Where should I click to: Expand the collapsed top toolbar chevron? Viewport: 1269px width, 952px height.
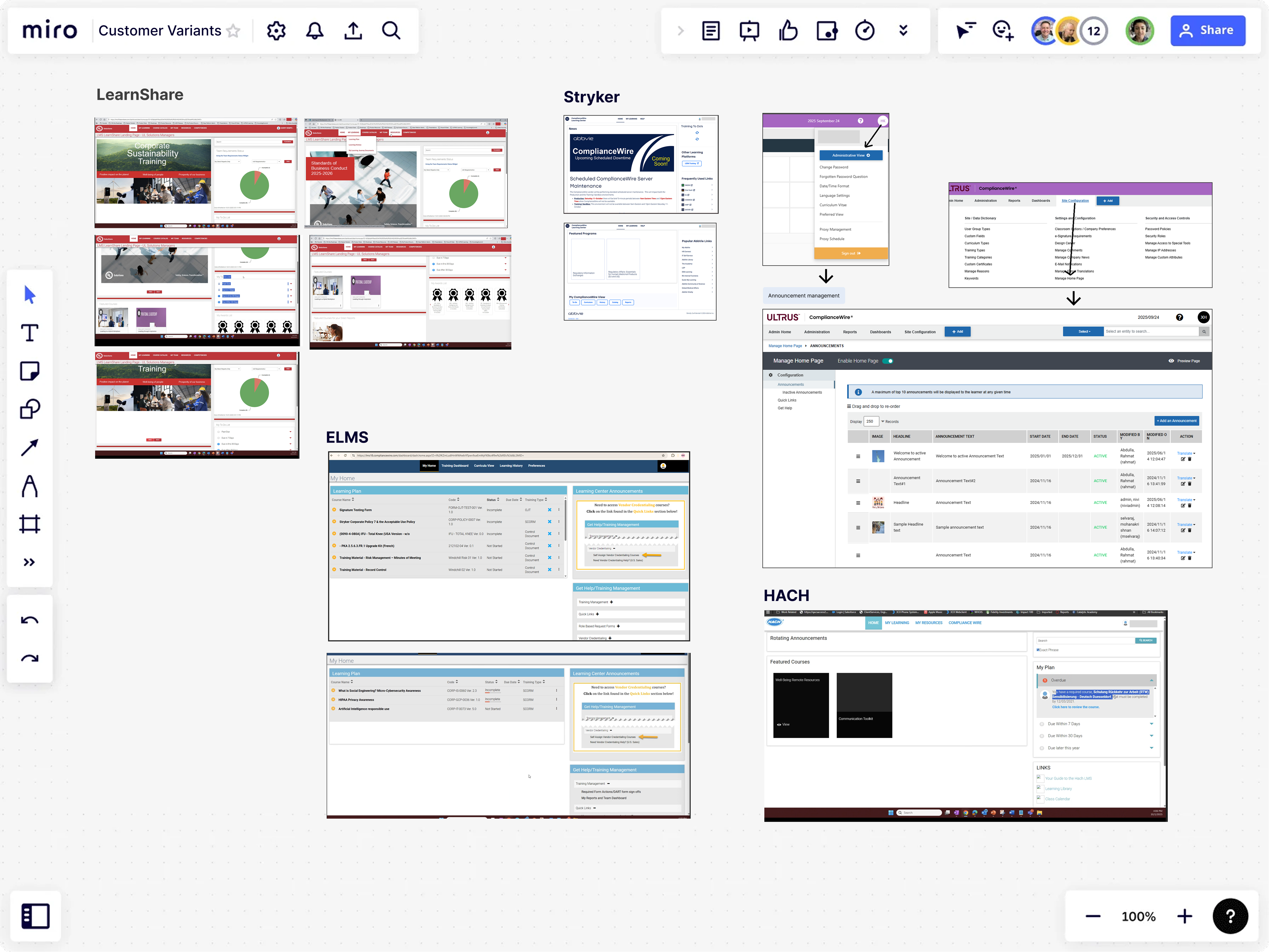[681, 30]
